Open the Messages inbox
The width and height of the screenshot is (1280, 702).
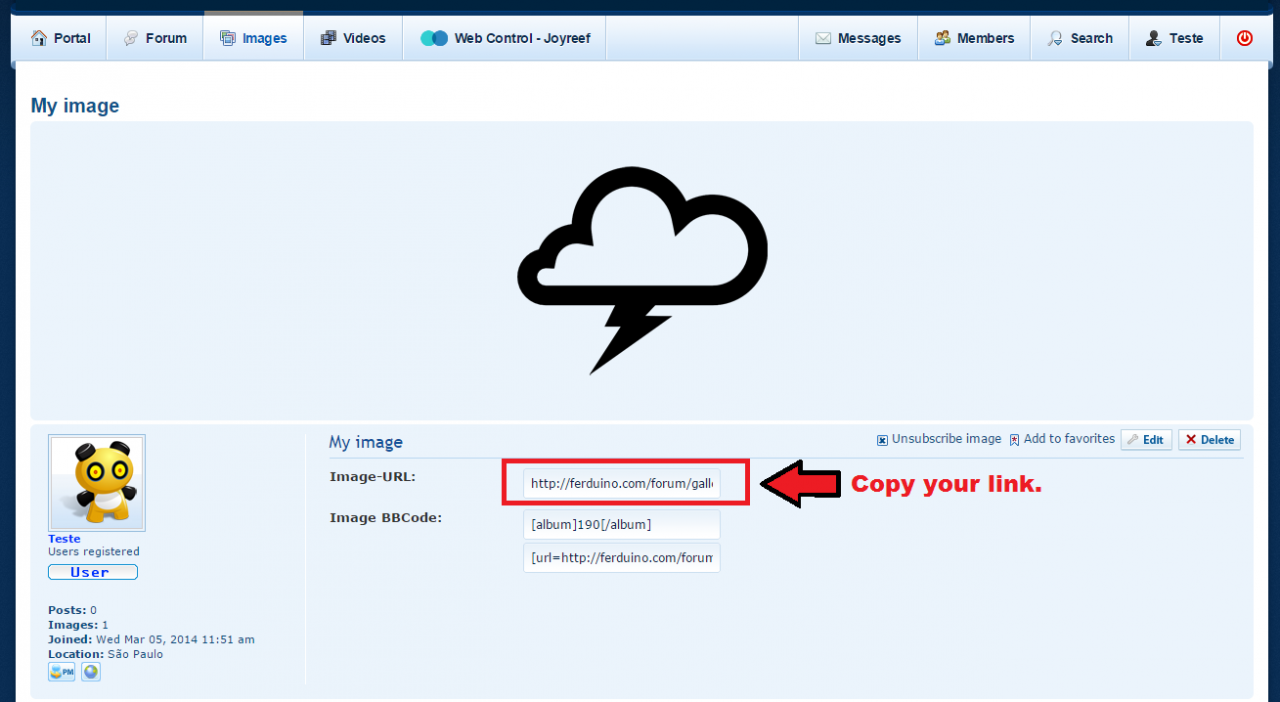point(858,38)
